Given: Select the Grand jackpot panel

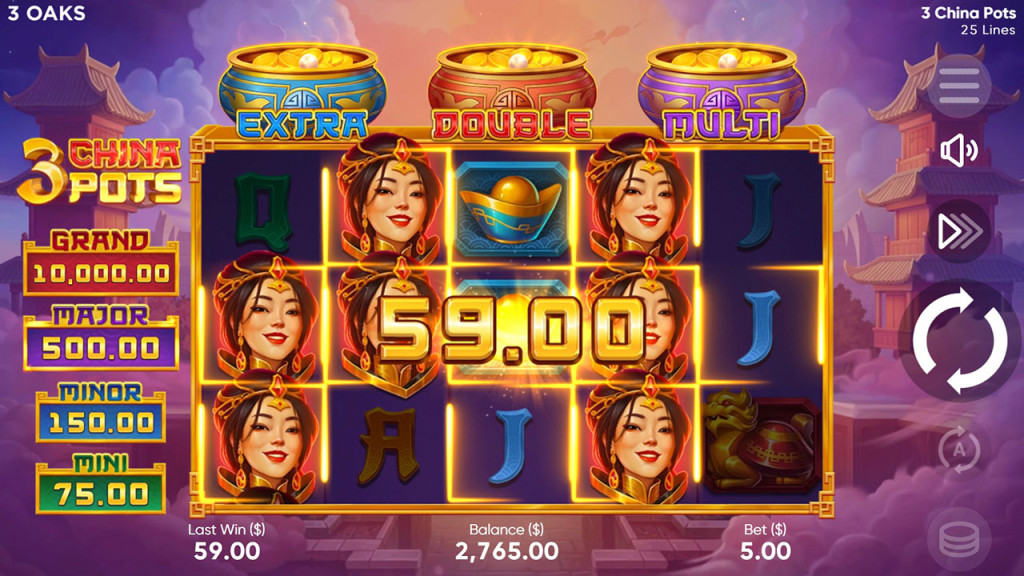Looking at the screenshot, I should pos(101,263).
